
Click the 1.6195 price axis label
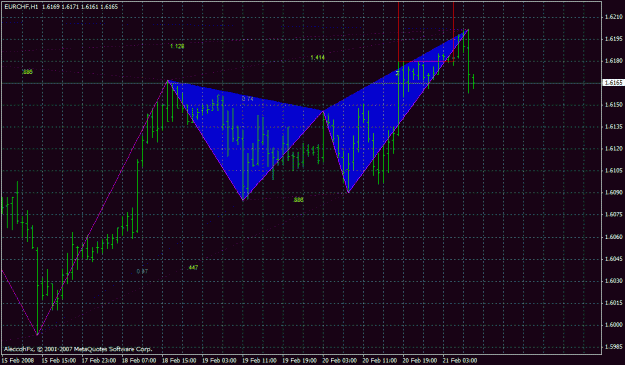[613, 39]
